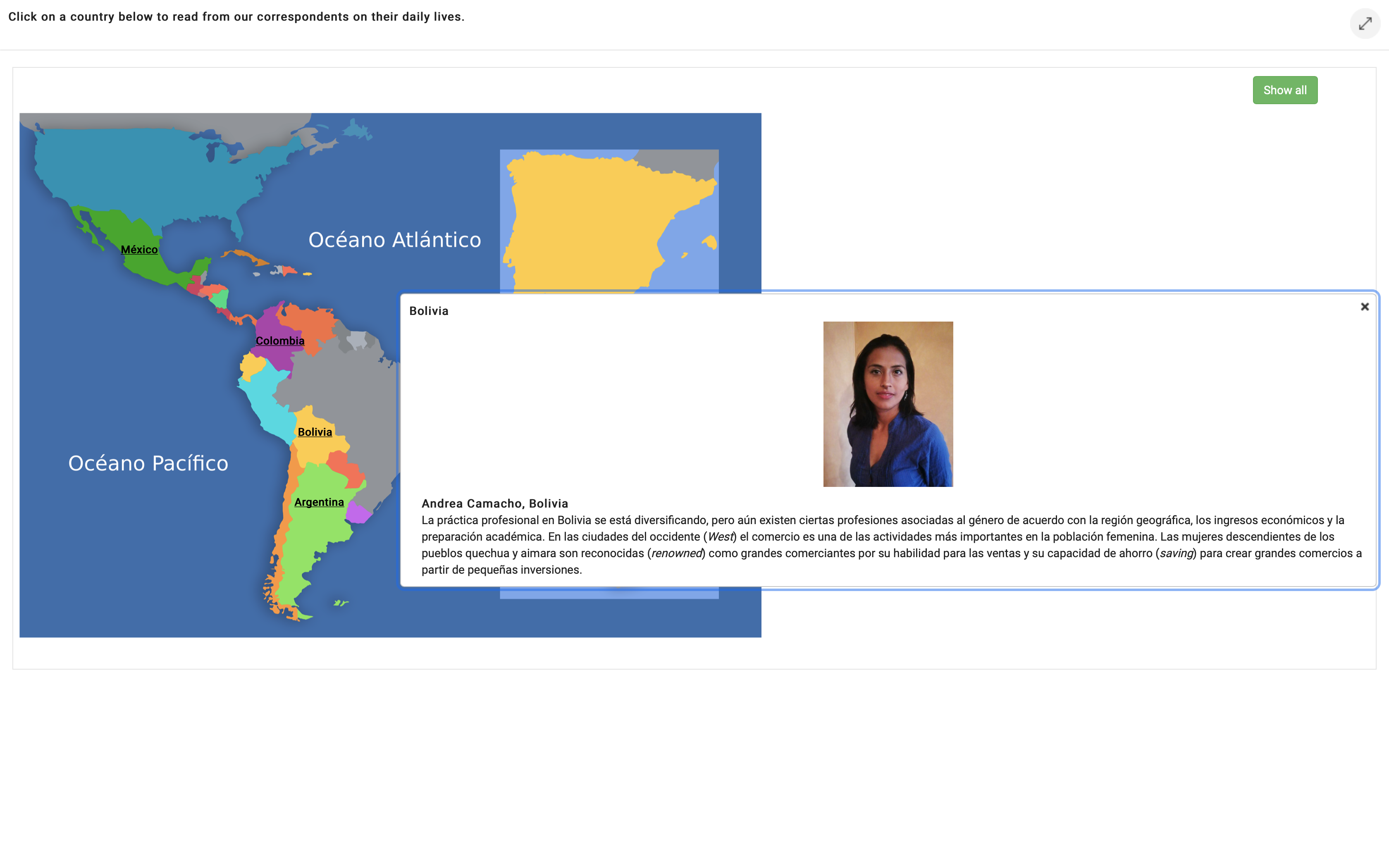Open the Argentina country link
Screen dimensions: 1389x868
point(319,502)
